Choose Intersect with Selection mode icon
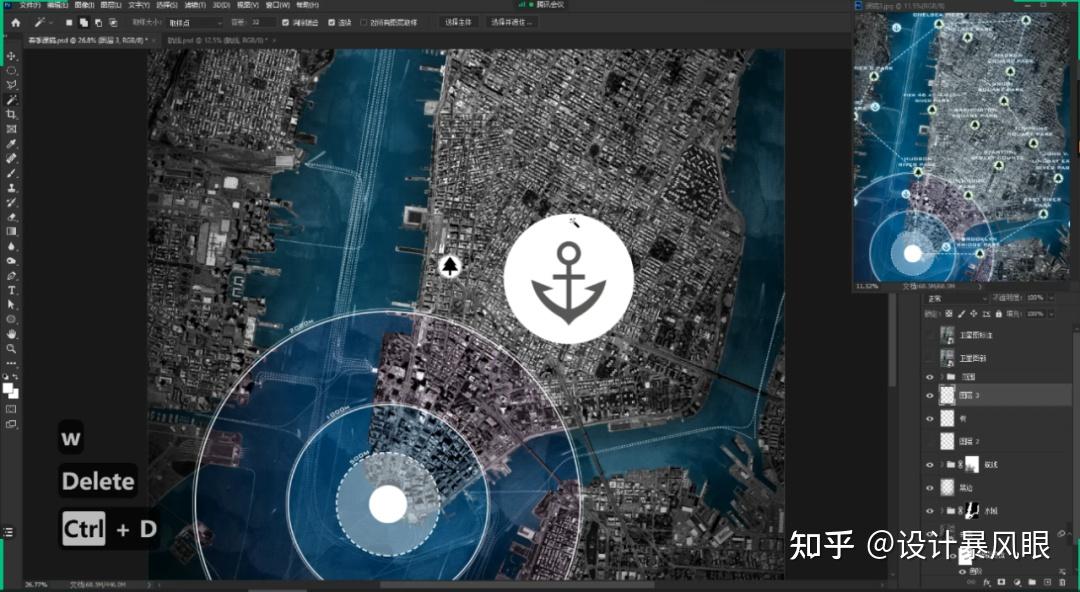 click(x=113, y=23)
